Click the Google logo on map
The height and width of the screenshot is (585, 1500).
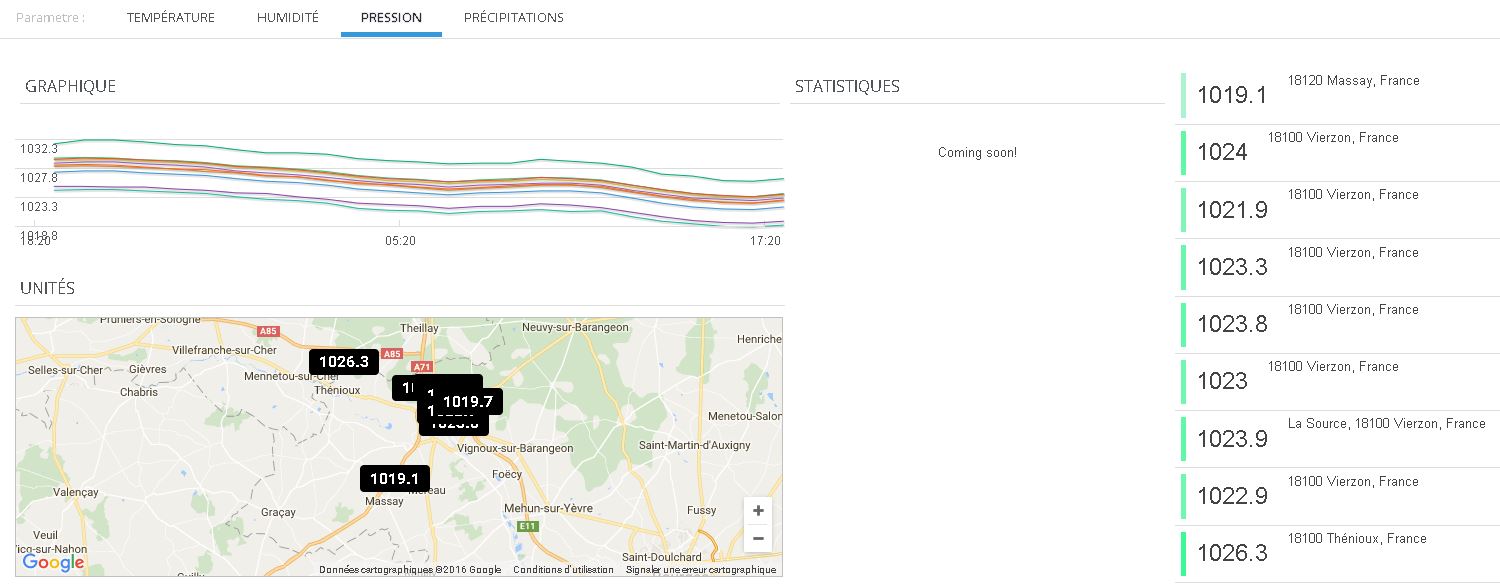(53, 563)
